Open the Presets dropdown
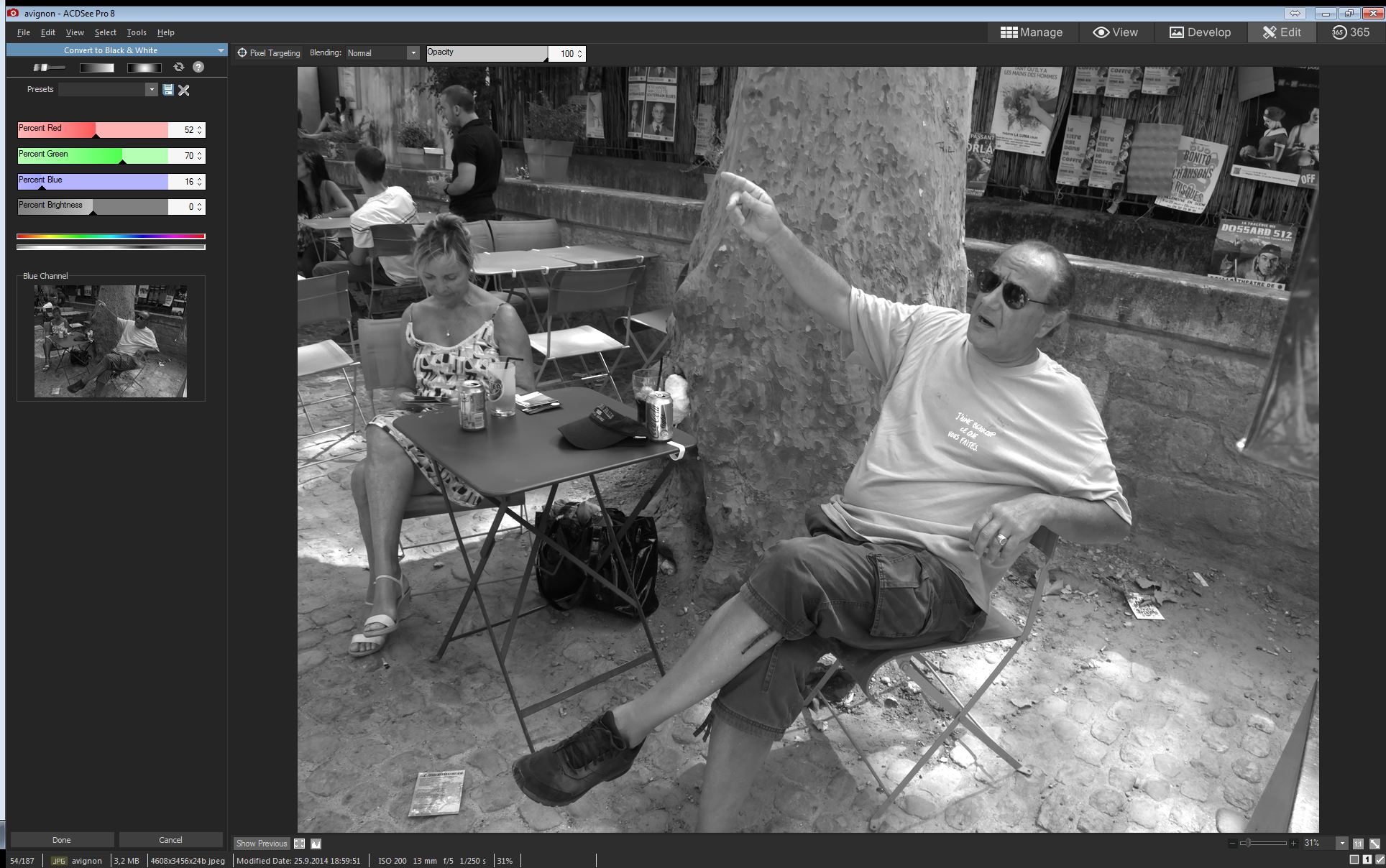Viewport: 1386px width, 868px height. point(151,90)
